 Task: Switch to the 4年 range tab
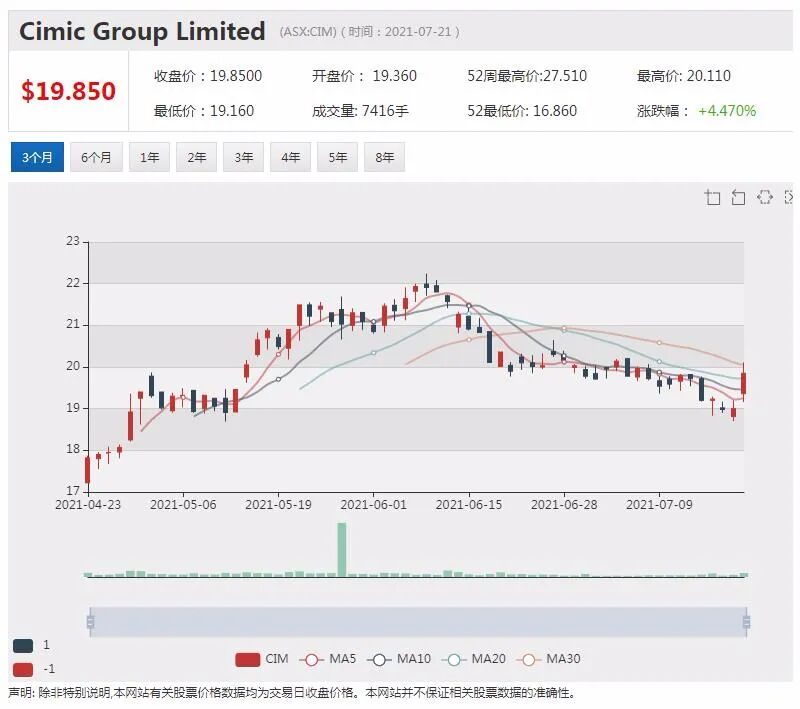coord(290,157)
